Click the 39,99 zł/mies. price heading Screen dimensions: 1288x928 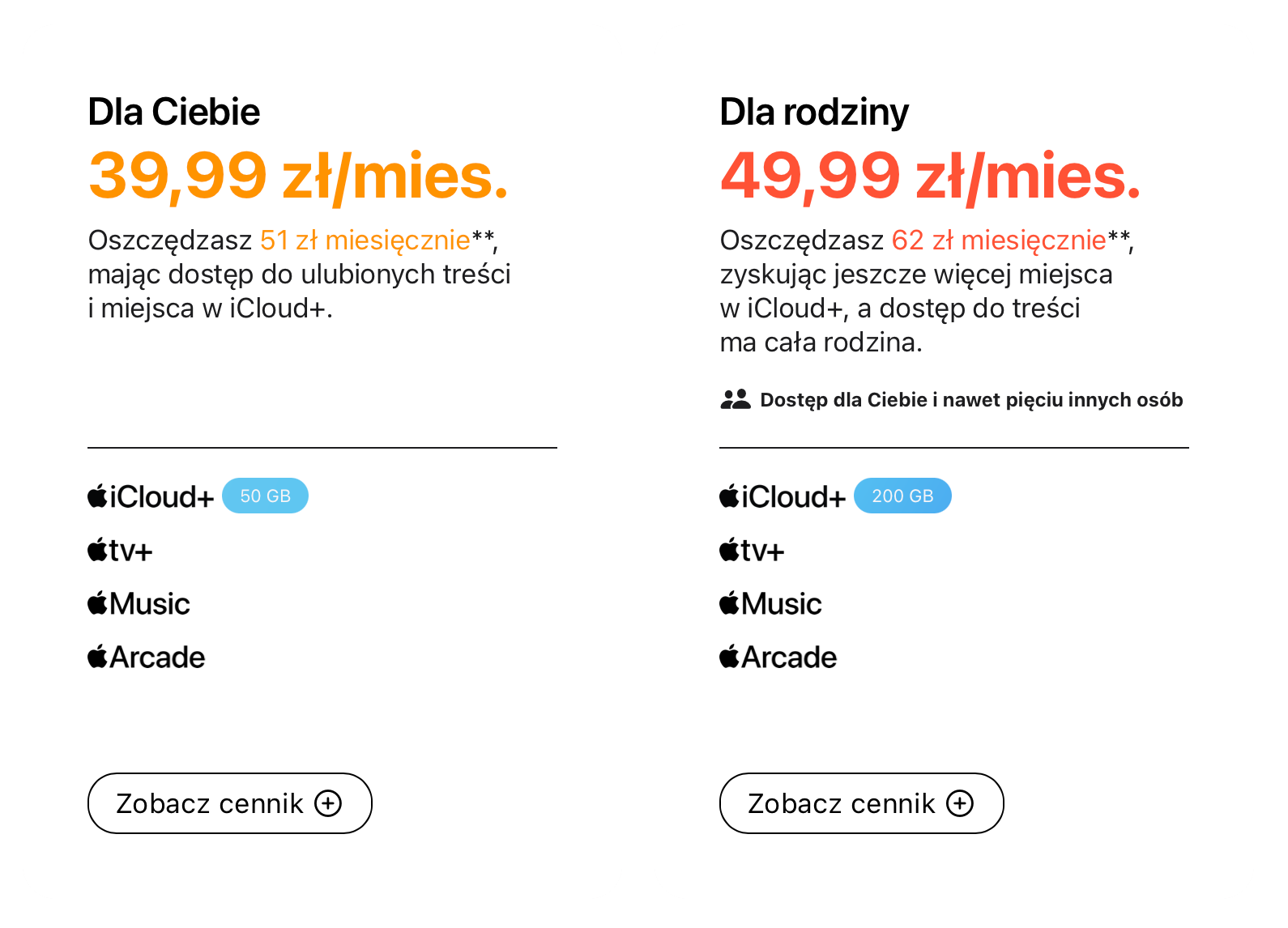click(x=299, y=176)
